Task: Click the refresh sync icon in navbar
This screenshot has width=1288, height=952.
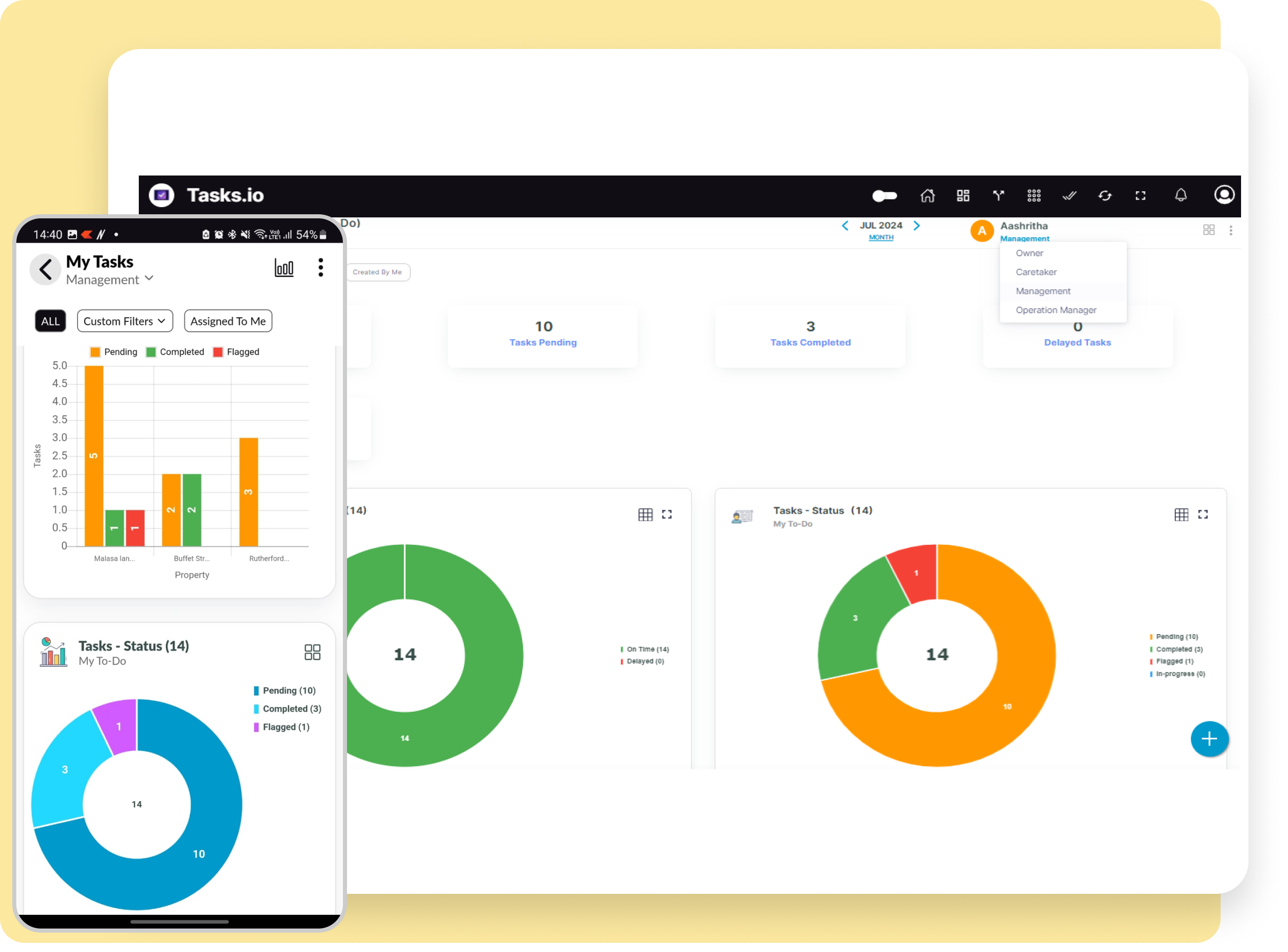Action: 1105,196
